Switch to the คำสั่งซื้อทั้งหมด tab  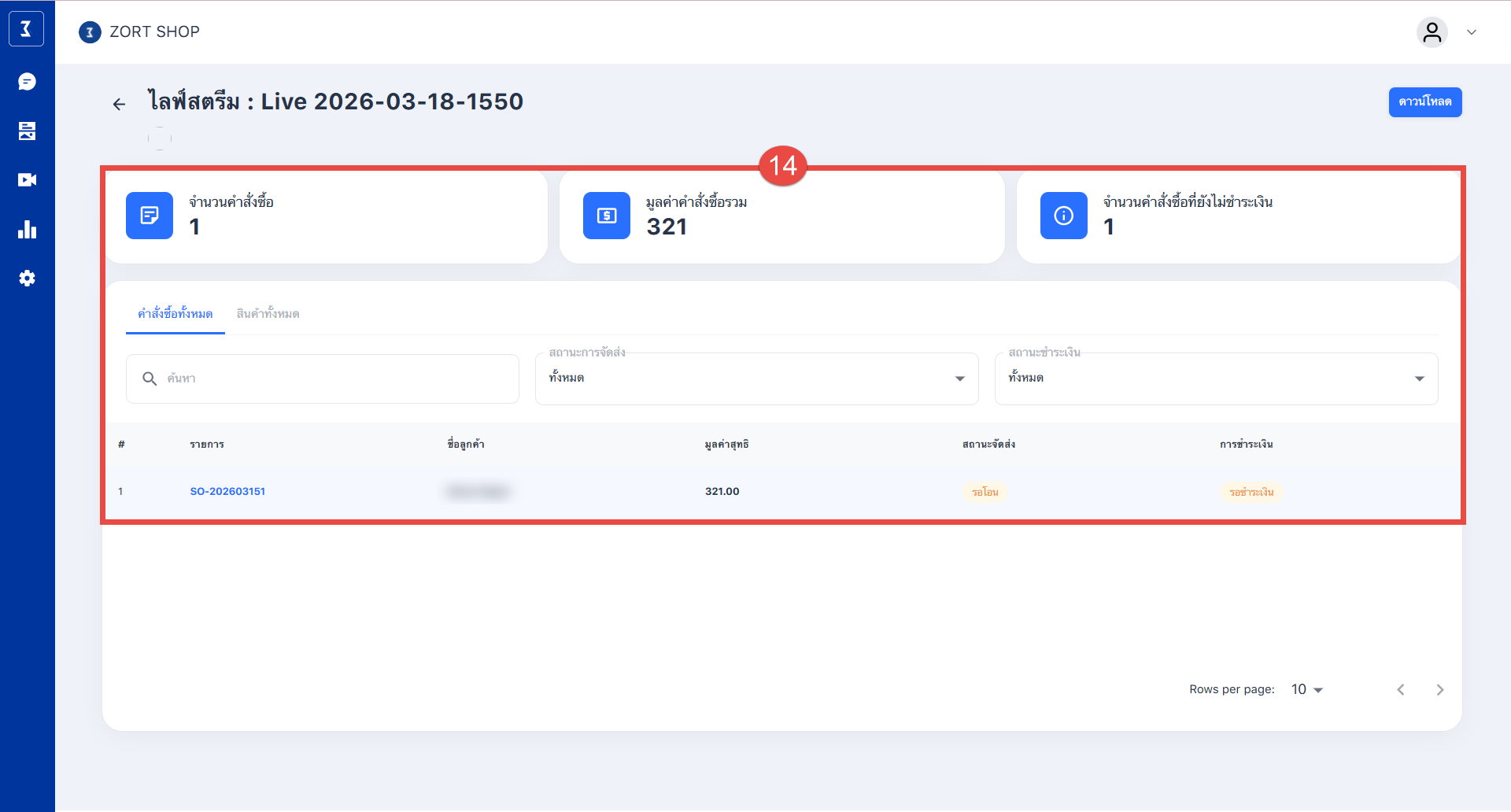175,314
